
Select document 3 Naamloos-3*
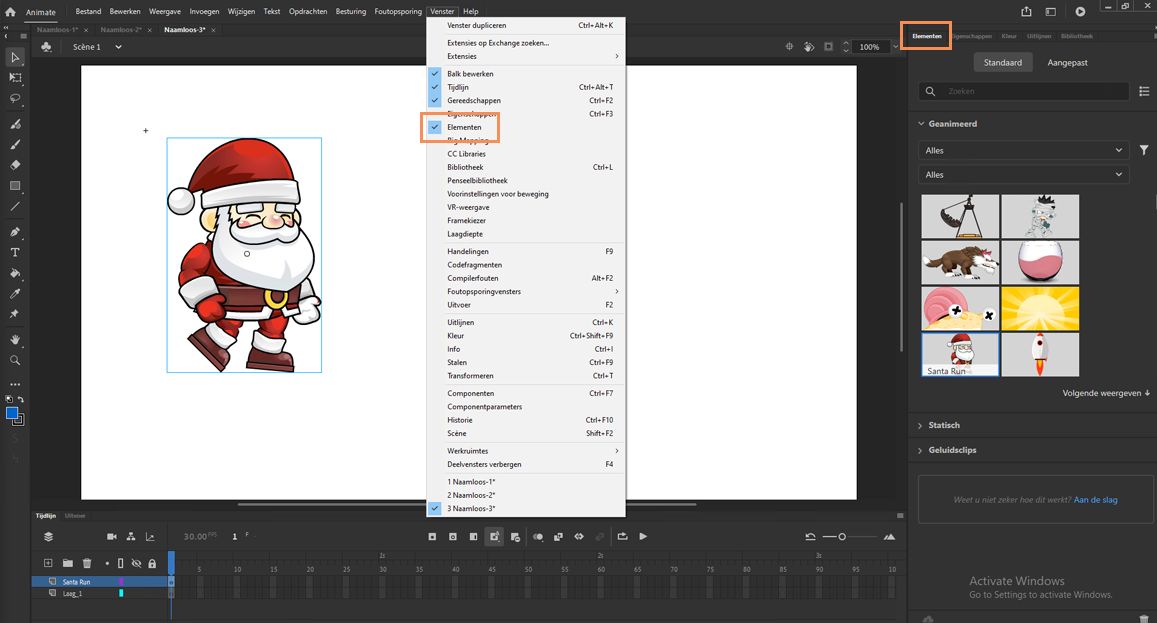(526, 509)
